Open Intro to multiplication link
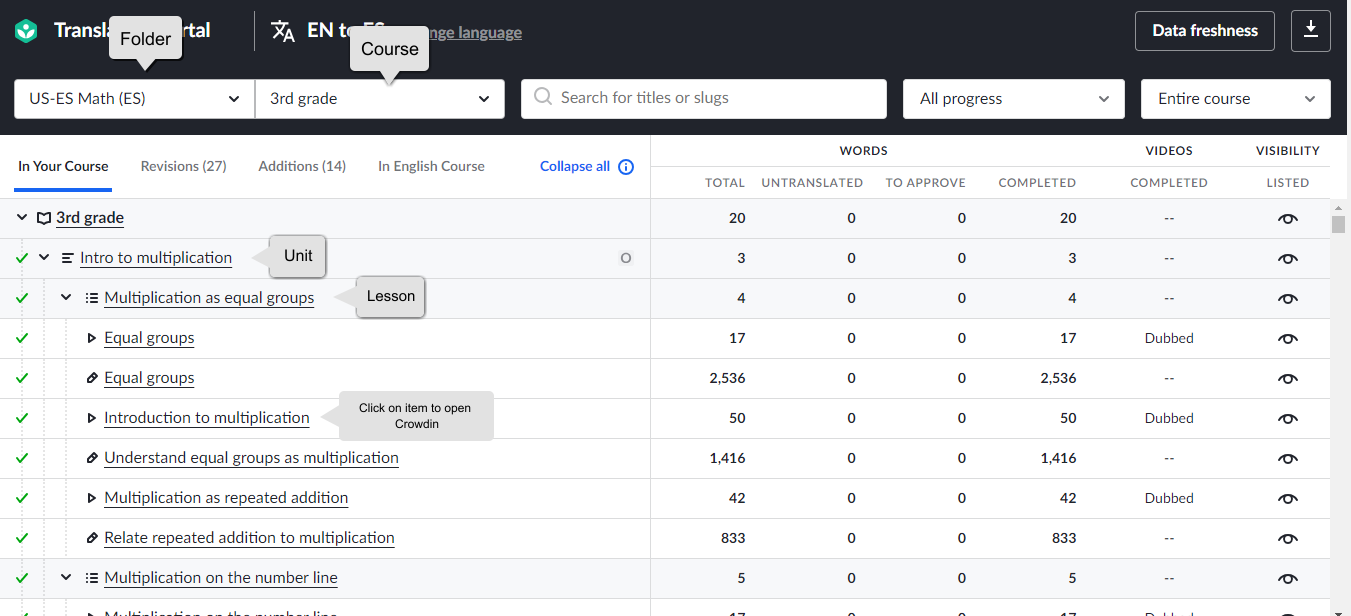The image size is (1351, 616). pos(156,258)
